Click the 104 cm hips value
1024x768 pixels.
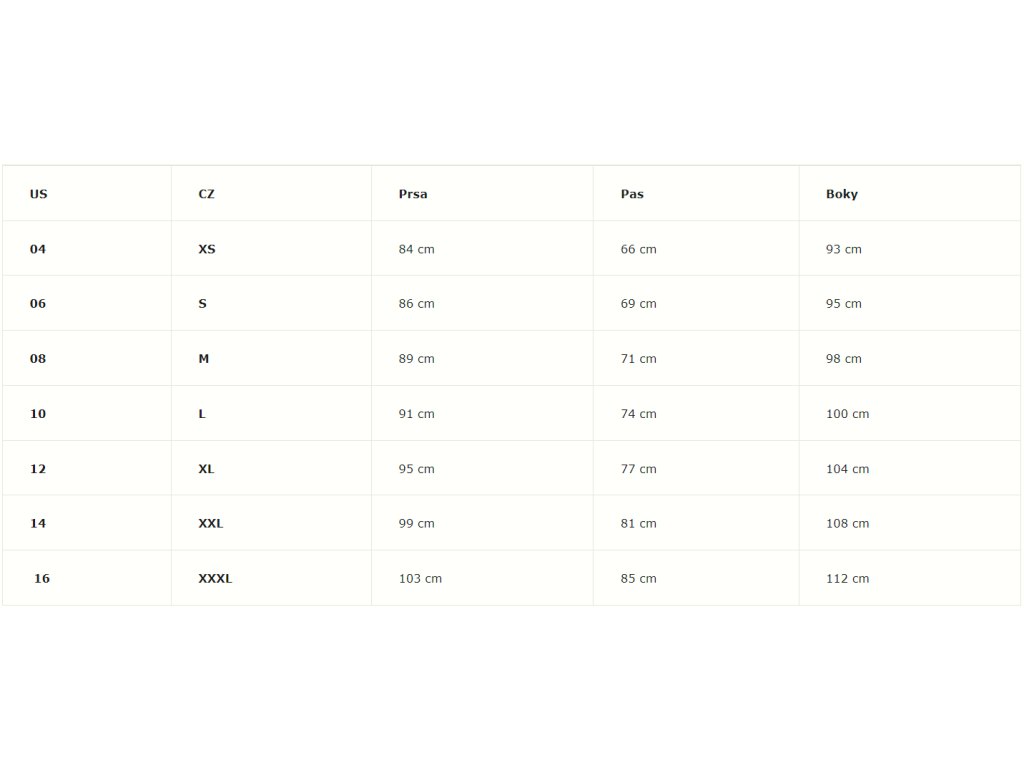(847, 469)
